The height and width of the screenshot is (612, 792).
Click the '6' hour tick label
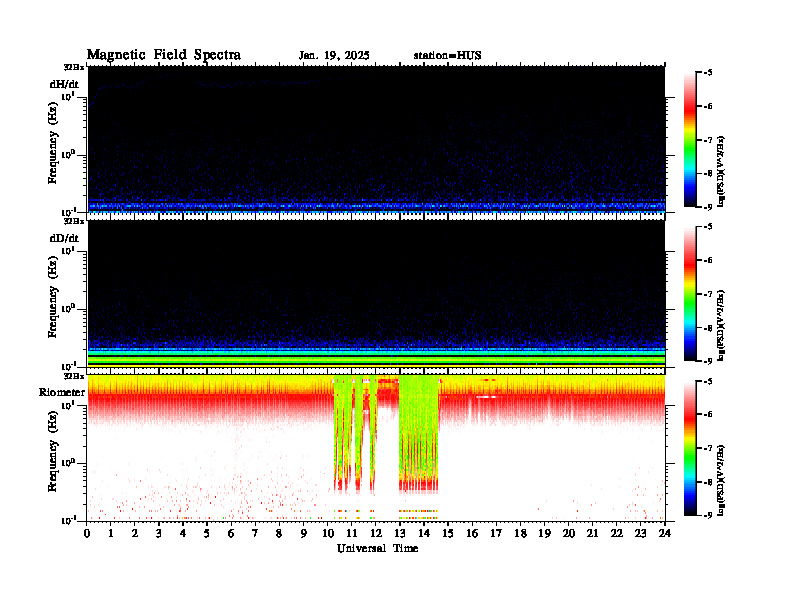click(231, 533)
